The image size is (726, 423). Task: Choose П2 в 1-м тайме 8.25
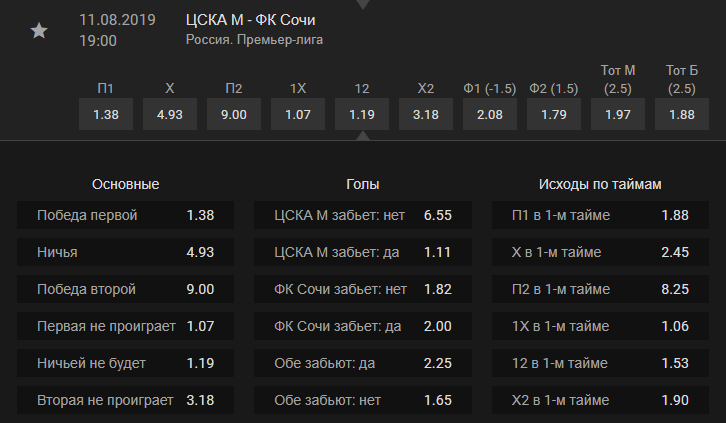pos(601,289)
